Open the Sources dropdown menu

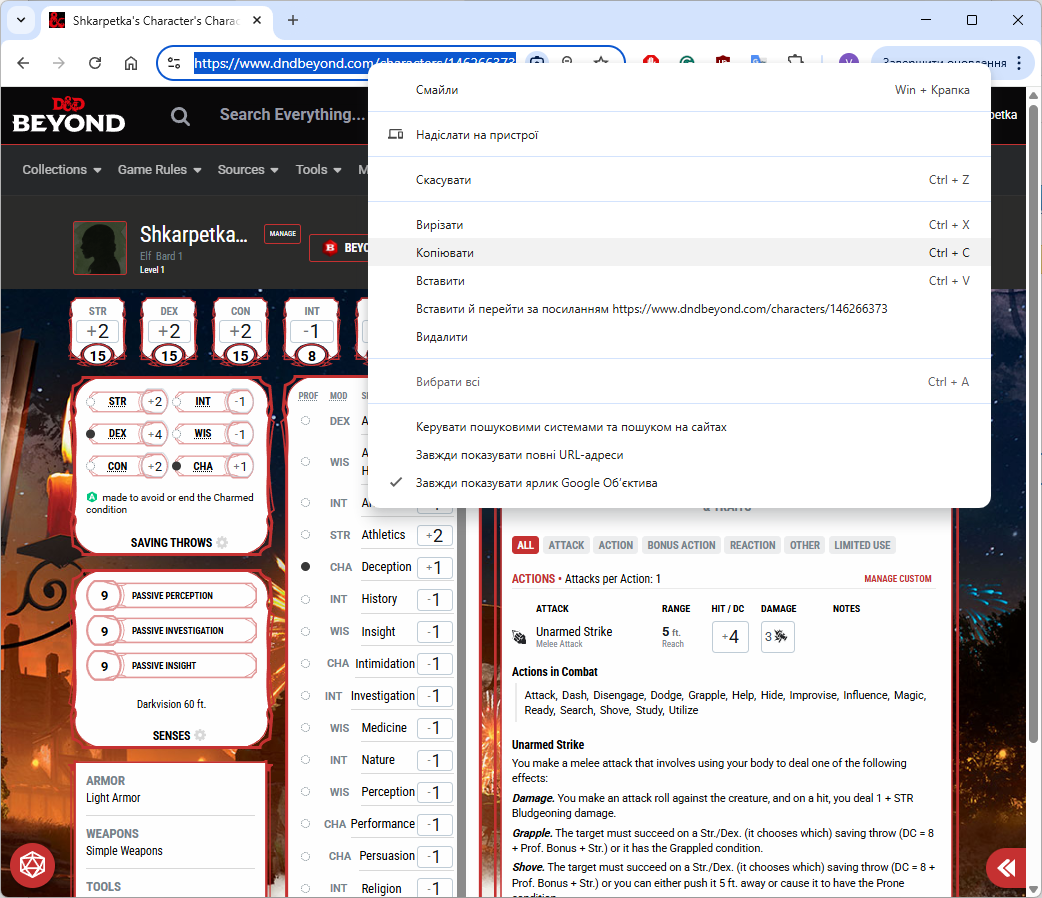tap(248, 170)
